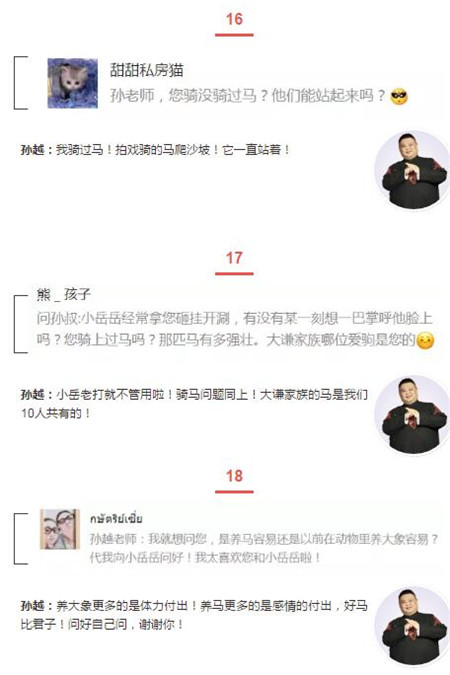The width and height of the screenshot is (450, 675).
Task: Open the username 甜甜私房猫
Action: (147, 70)
